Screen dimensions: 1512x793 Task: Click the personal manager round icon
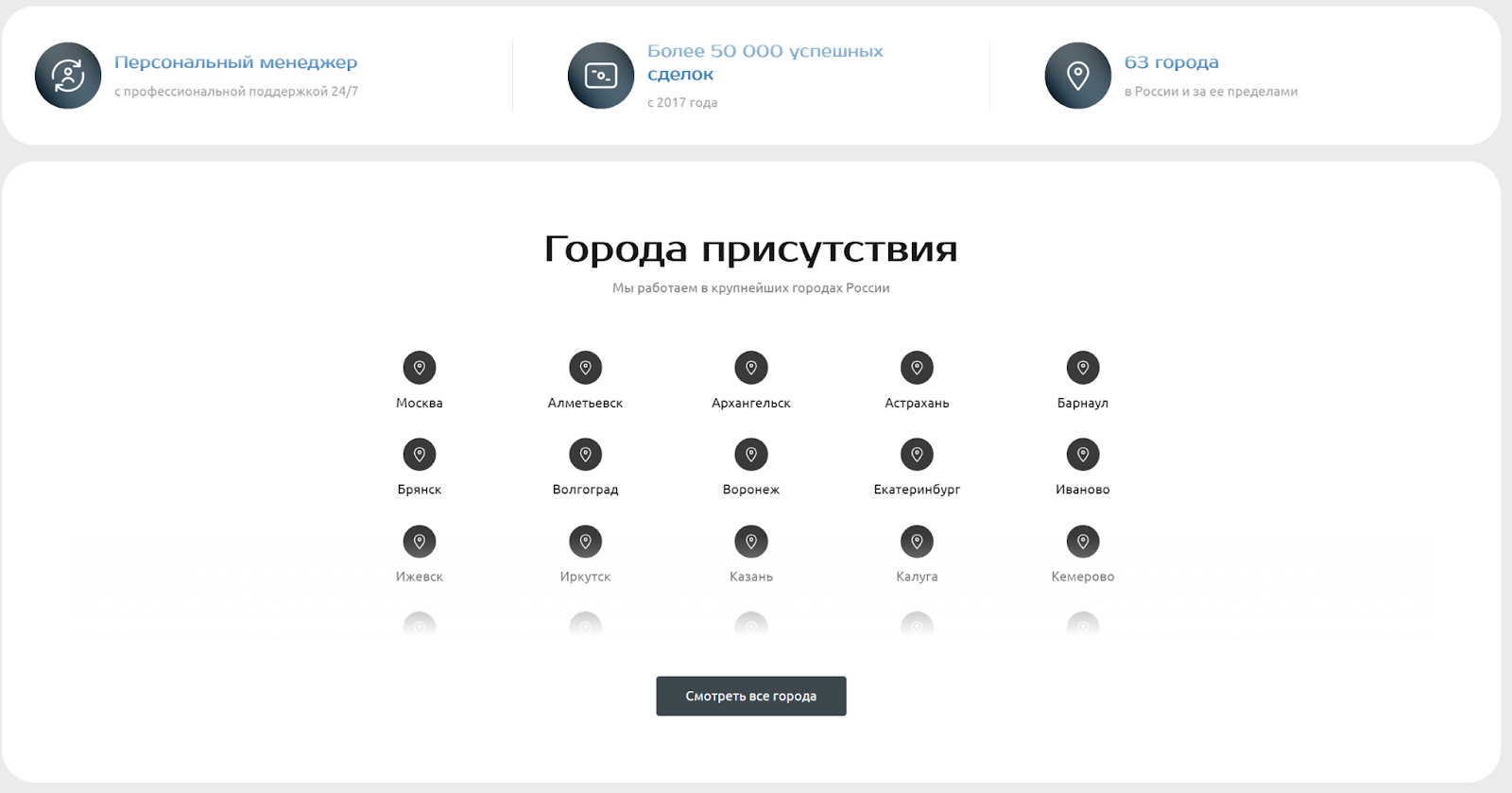[x=68, y=76]
